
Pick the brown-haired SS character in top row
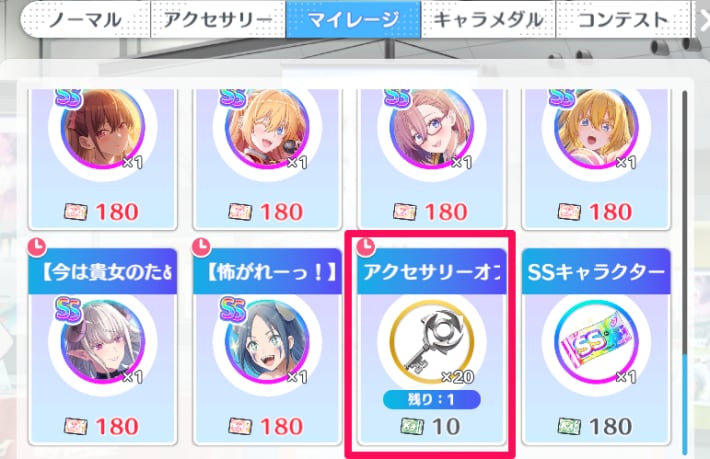[x=103, y=129]
